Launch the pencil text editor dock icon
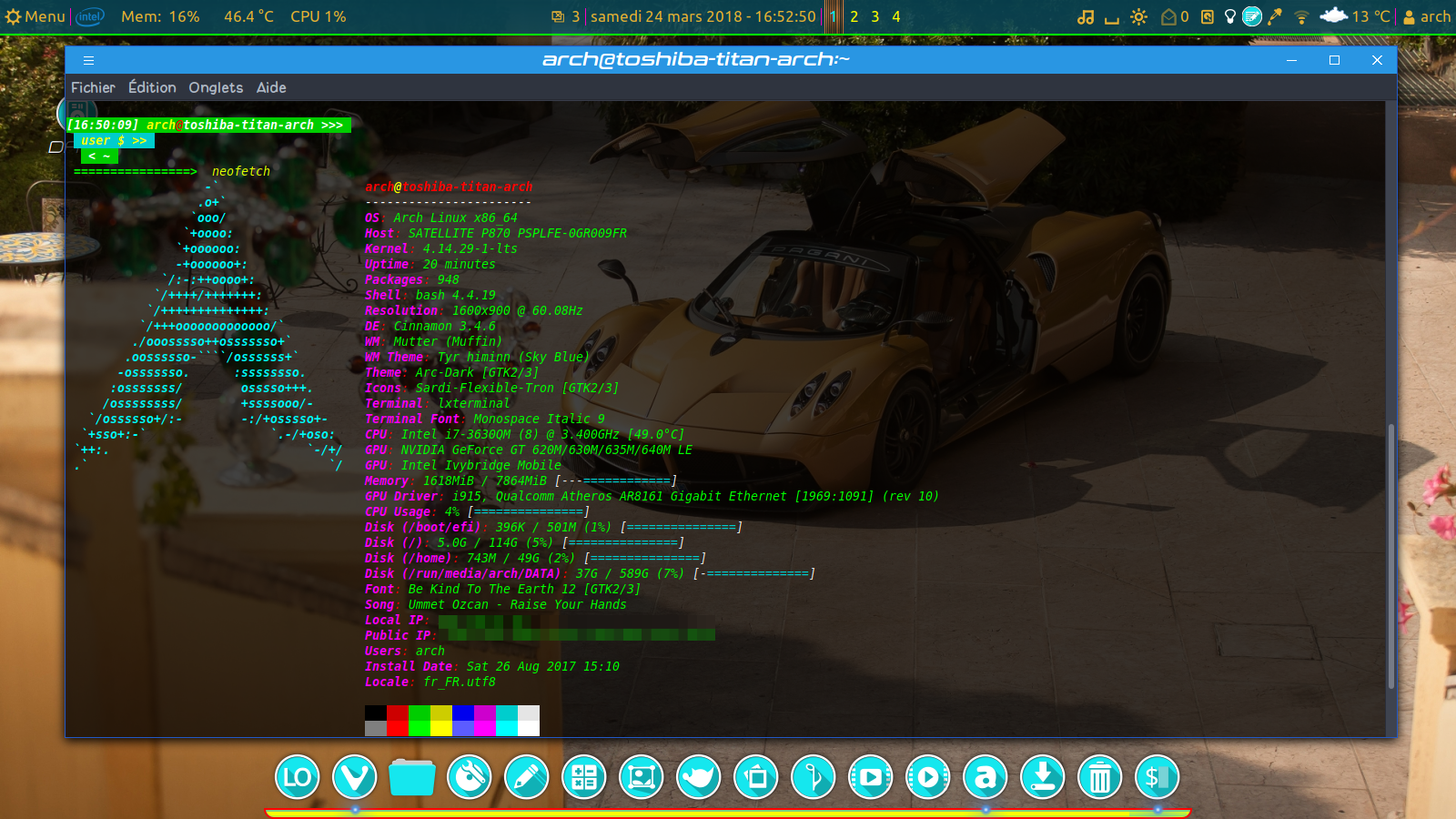This screenshot has height=819, width=1456. (527, 777)
